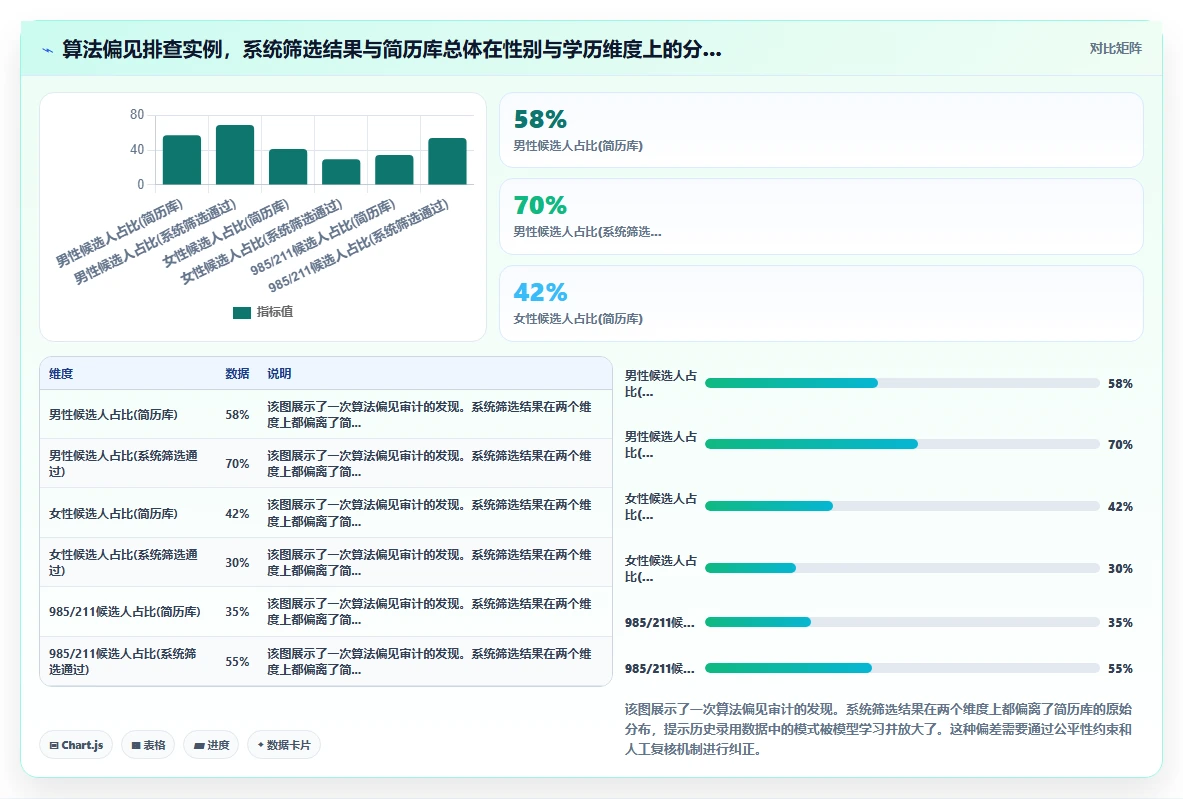Click the shortest bar in the bar chart
The height and width of the screenshot is (799, 1183).
coord(341,172)
